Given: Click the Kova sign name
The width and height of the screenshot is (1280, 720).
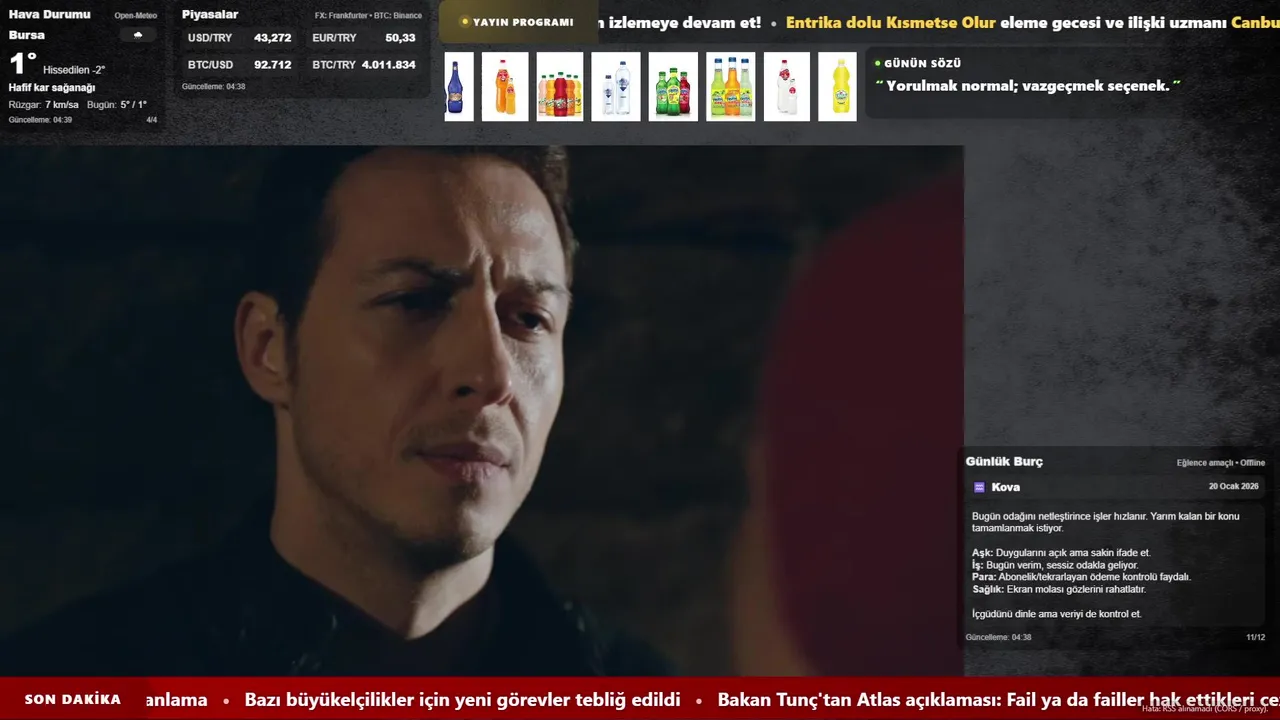Looking at the screenshot, I should pyautogui.click(x=1006, y=487).
